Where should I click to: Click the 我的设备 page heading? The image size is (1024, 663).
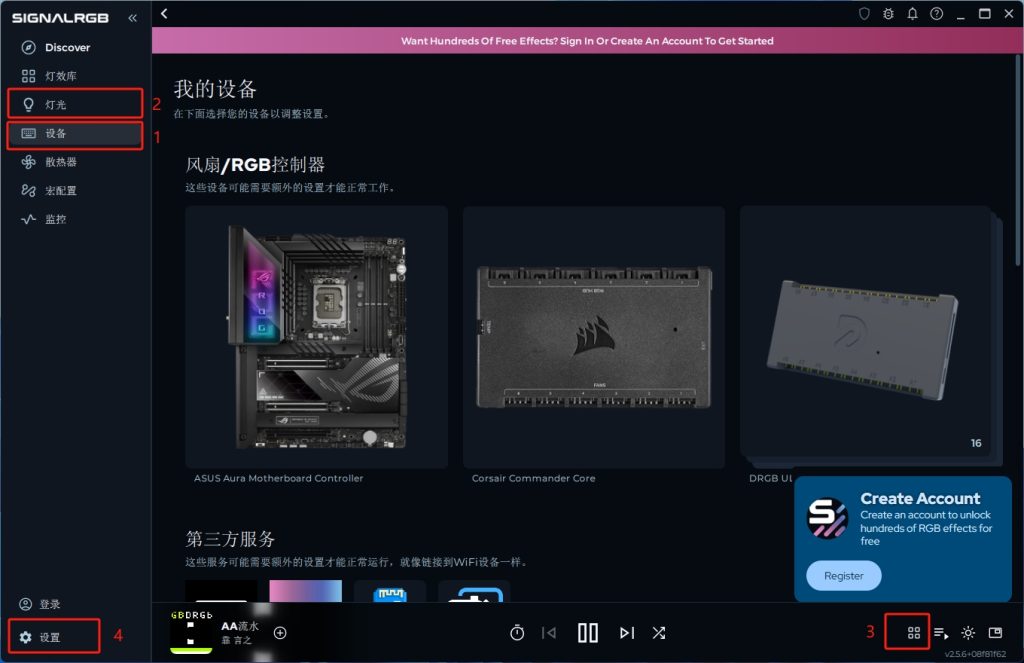215,89
